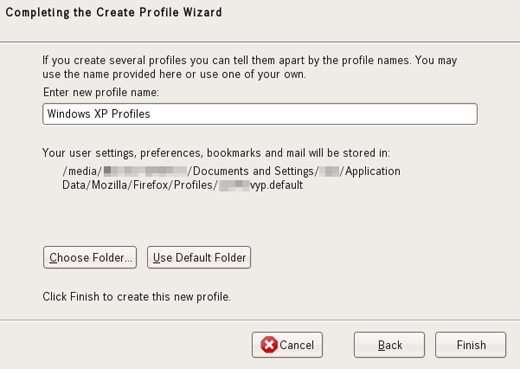Image resolution: width=520 pixels, height=369 pixels.
Task: Go Back to the previous wizard step
Action: [x=389, y=345]
